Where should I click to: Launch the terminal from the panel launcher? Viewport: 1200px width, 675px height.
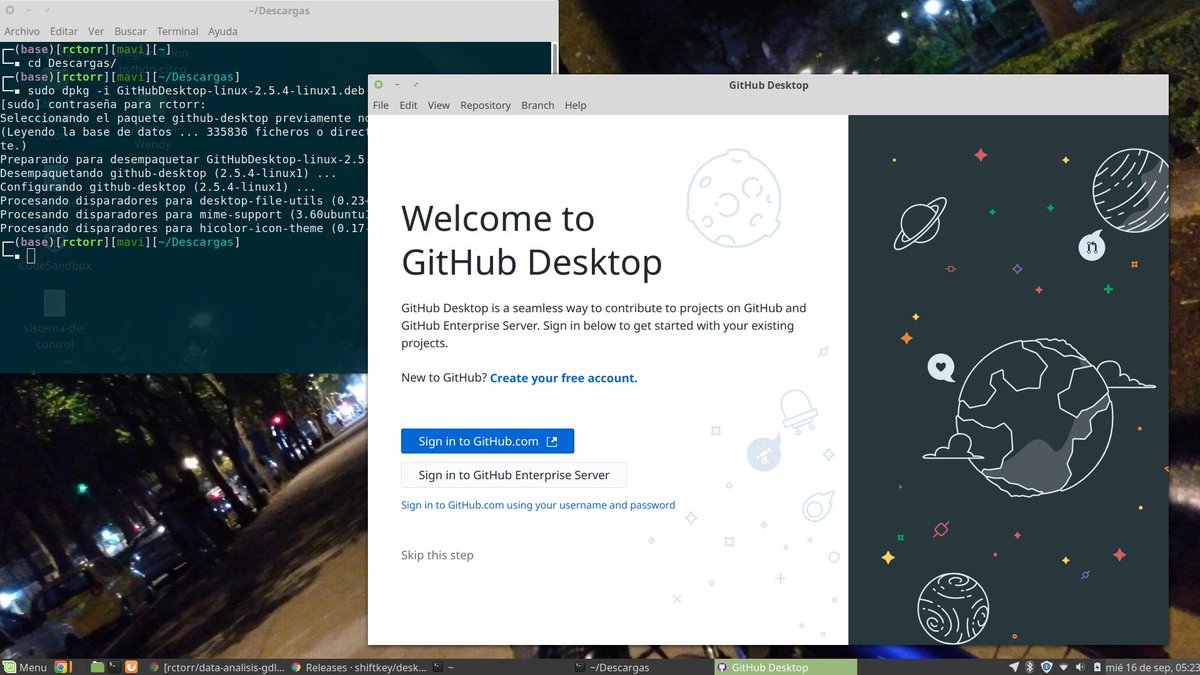coord(114,667)
